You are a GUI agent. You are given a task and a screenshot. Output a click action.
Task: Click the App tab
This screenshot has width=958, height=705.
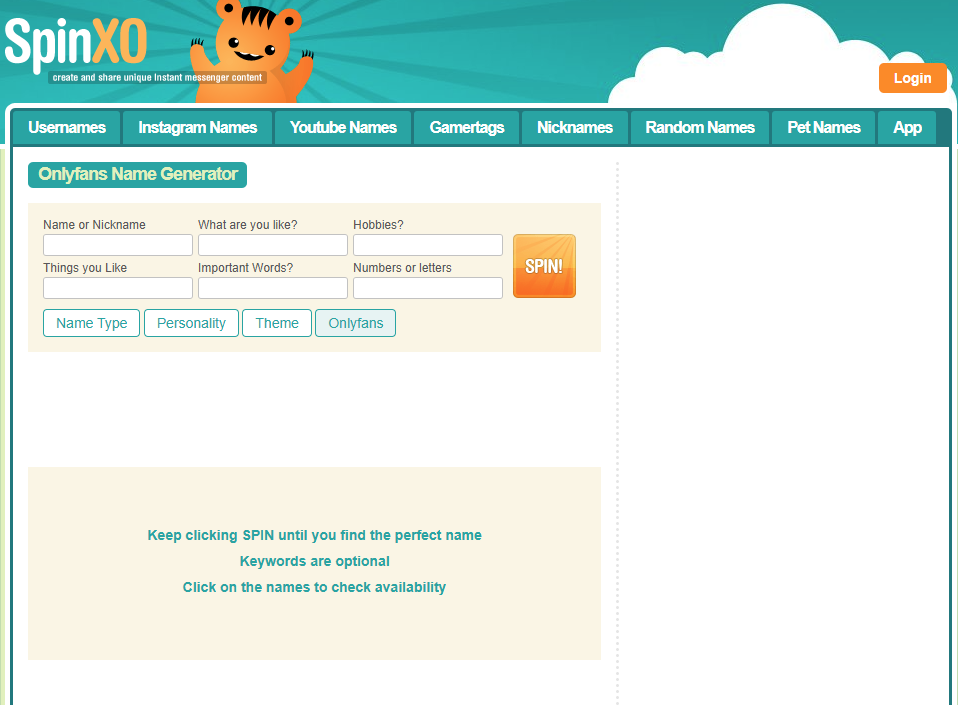click(907, 127)
